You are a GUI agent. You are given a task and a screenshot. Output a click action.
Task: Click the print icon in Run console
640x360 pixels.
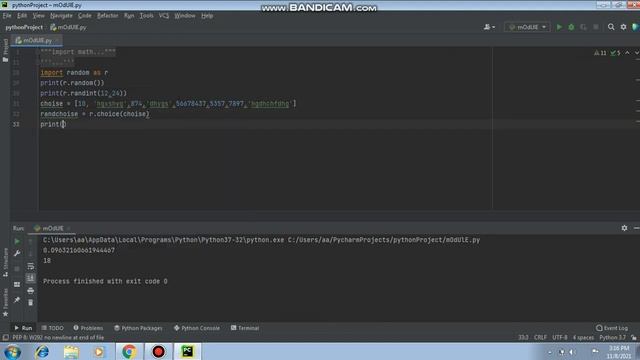click(31, 291)
